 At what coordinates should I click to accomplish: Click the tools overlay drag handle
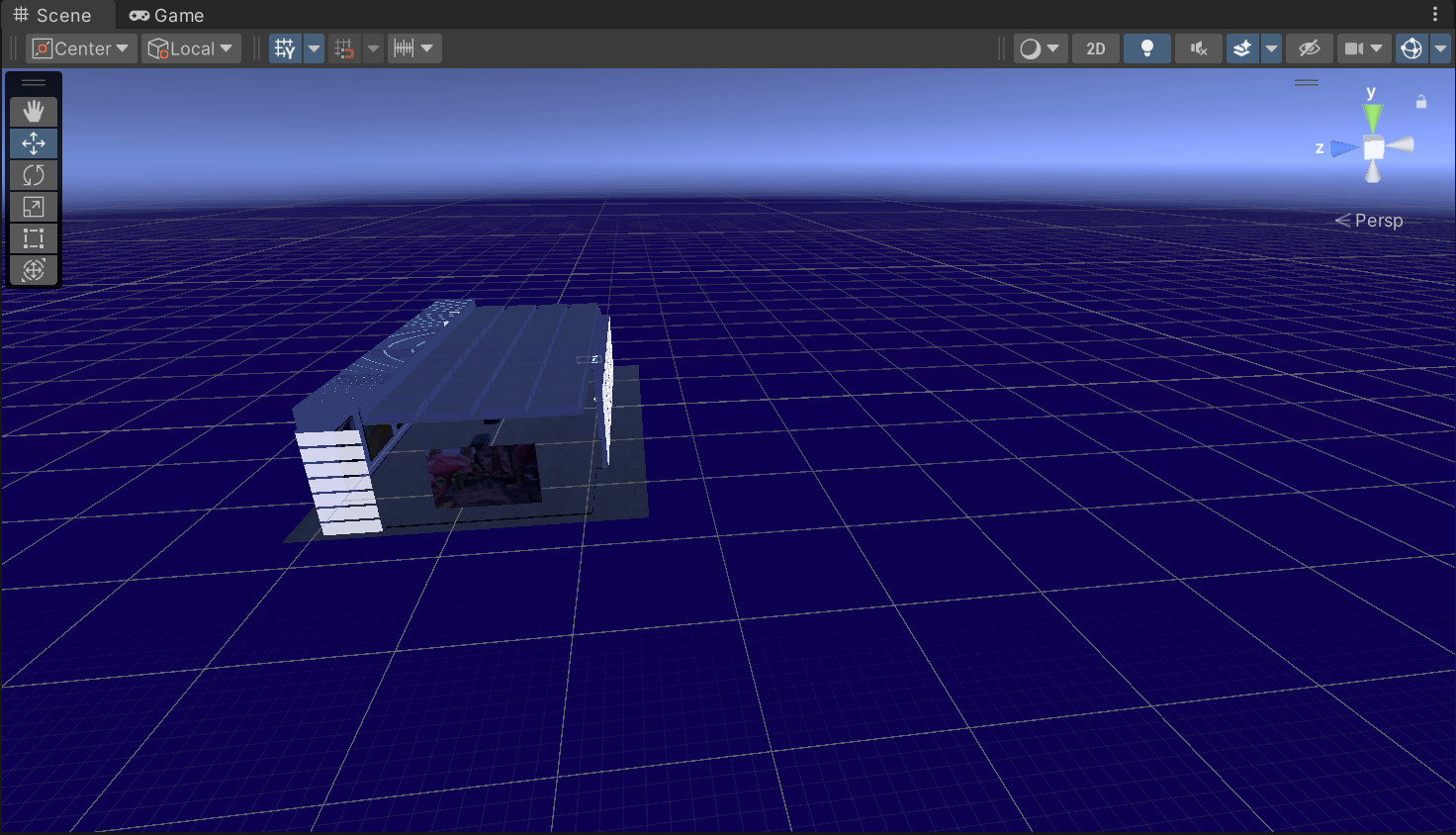(x=34, y=83)
